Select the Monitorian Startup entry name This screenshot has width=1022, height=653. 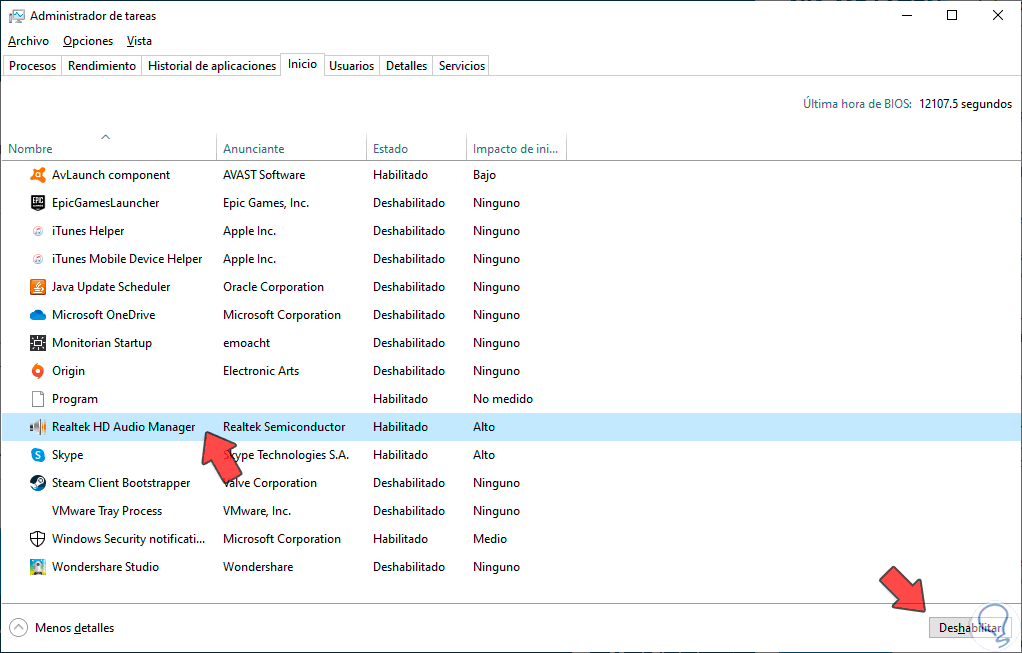tap(102, 343)
